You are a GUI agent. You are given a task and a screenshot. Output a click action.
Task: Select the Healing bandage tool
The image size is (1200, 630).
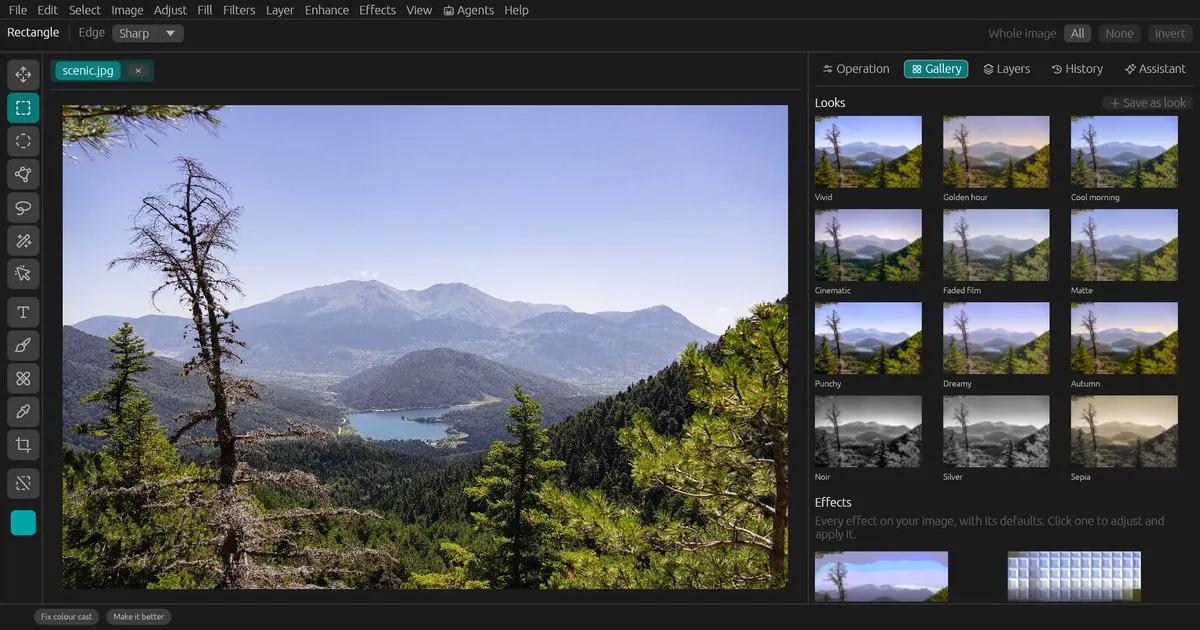coord(23,379)
